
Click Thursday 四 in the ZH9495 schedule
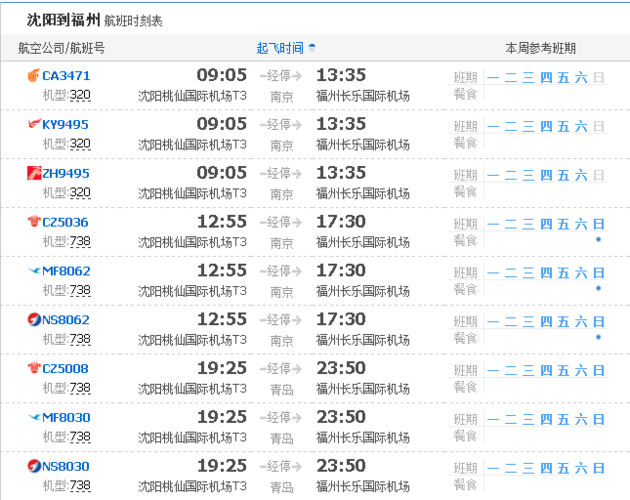(x=546, y=175)
